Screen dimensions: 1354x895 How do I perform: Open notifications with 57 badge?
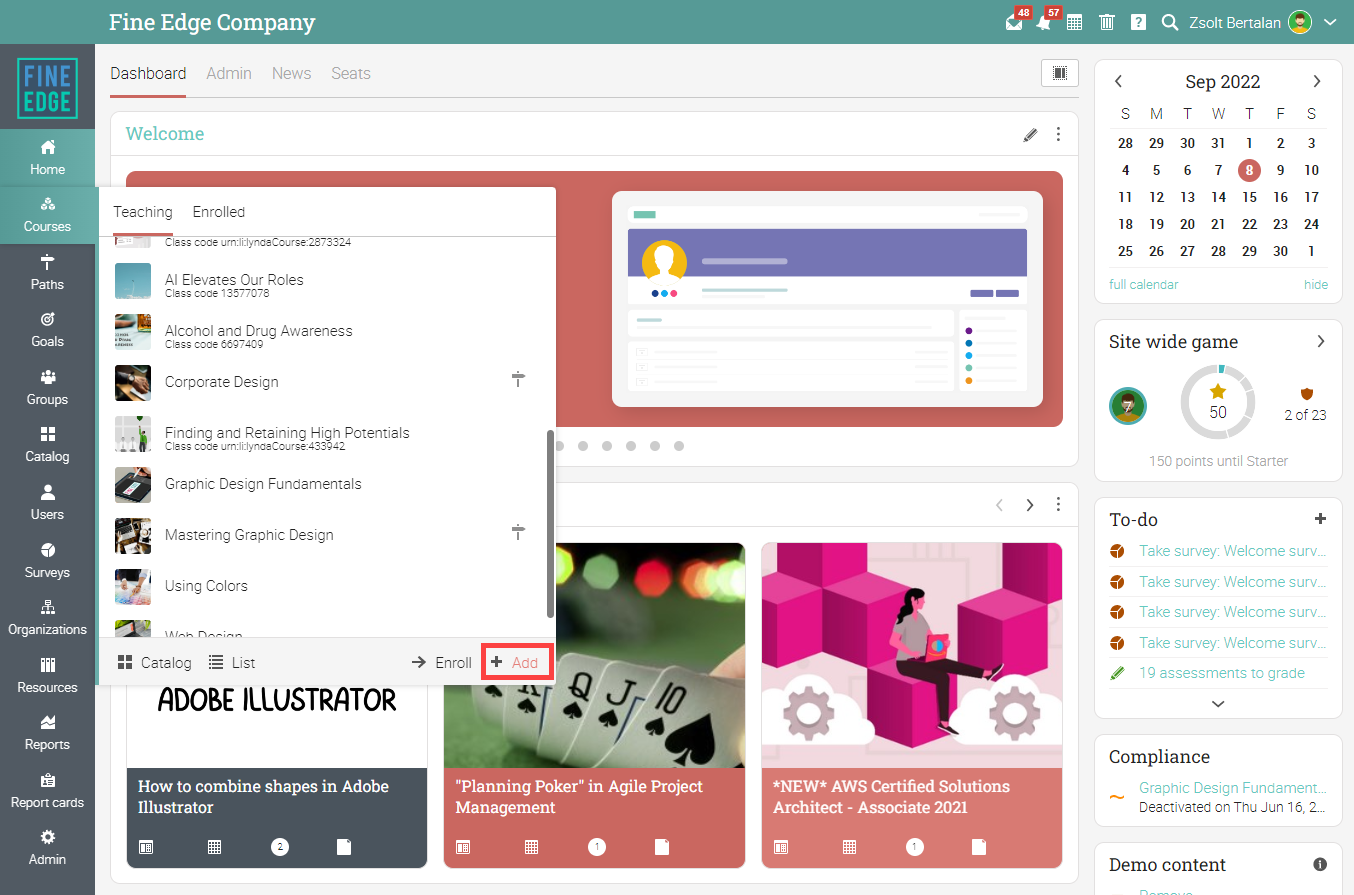point(1045,22)
